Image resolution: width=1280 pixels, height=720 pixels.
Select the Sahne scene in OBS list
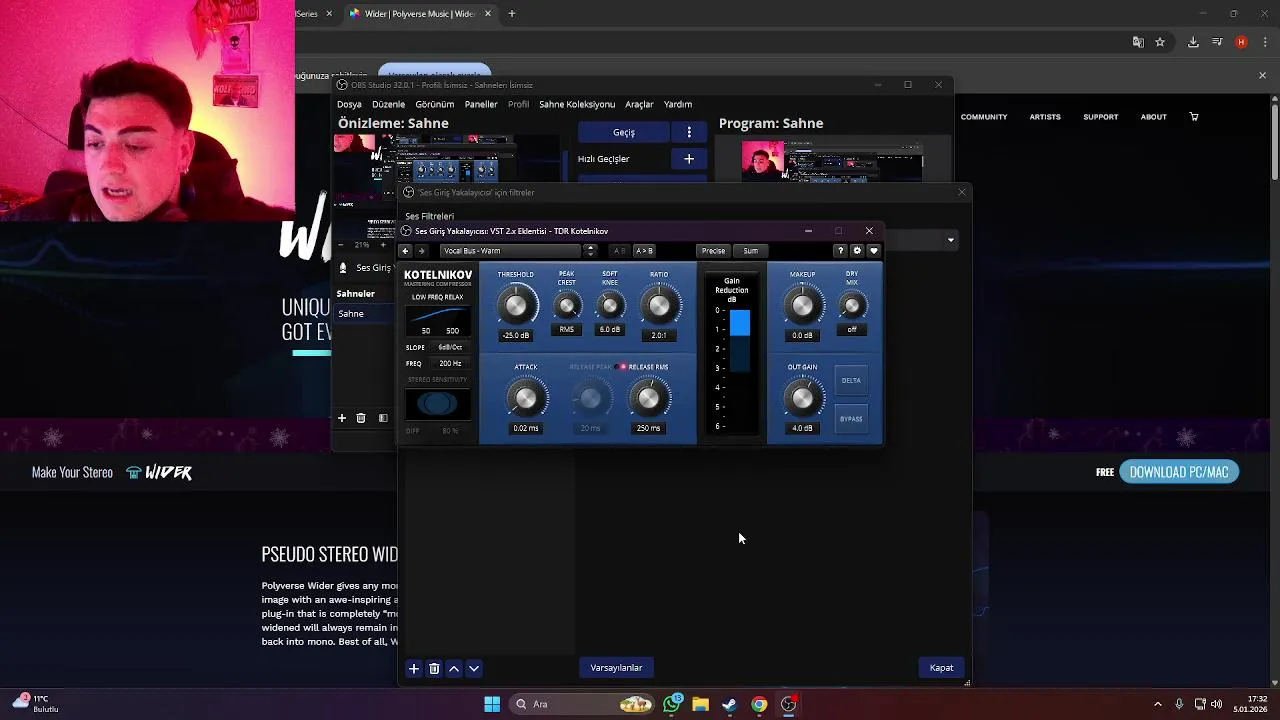(364, 314)
